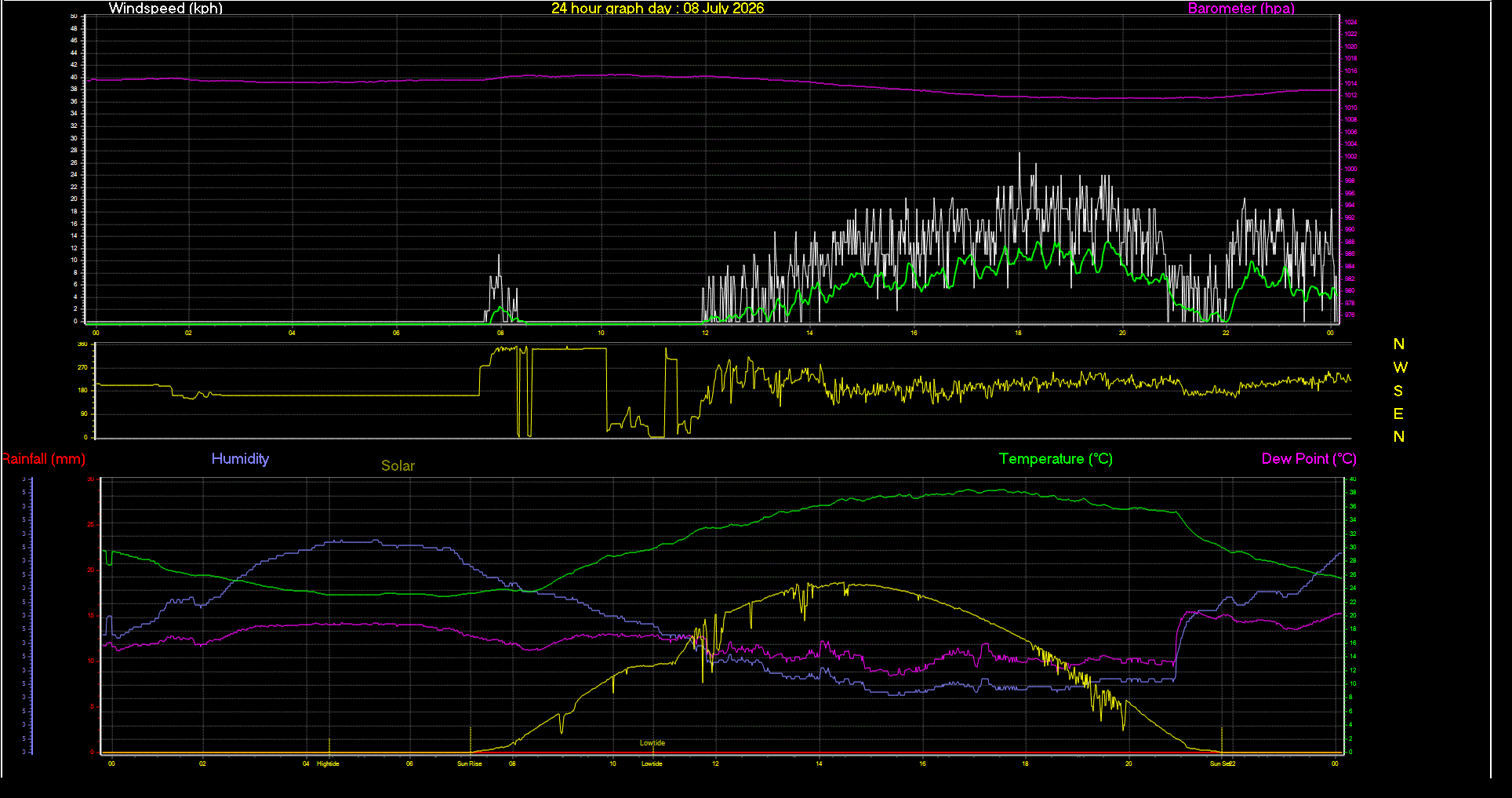The width and height of the screenshot is (1512, 798).
Task: Select the 1000 barometer scale value
Action: pos(1350,169)
